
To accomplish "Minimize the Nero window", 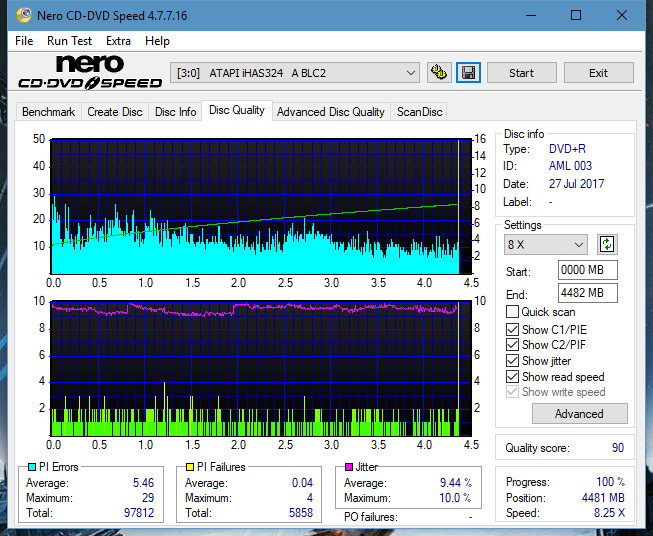I will coord(531,15).
